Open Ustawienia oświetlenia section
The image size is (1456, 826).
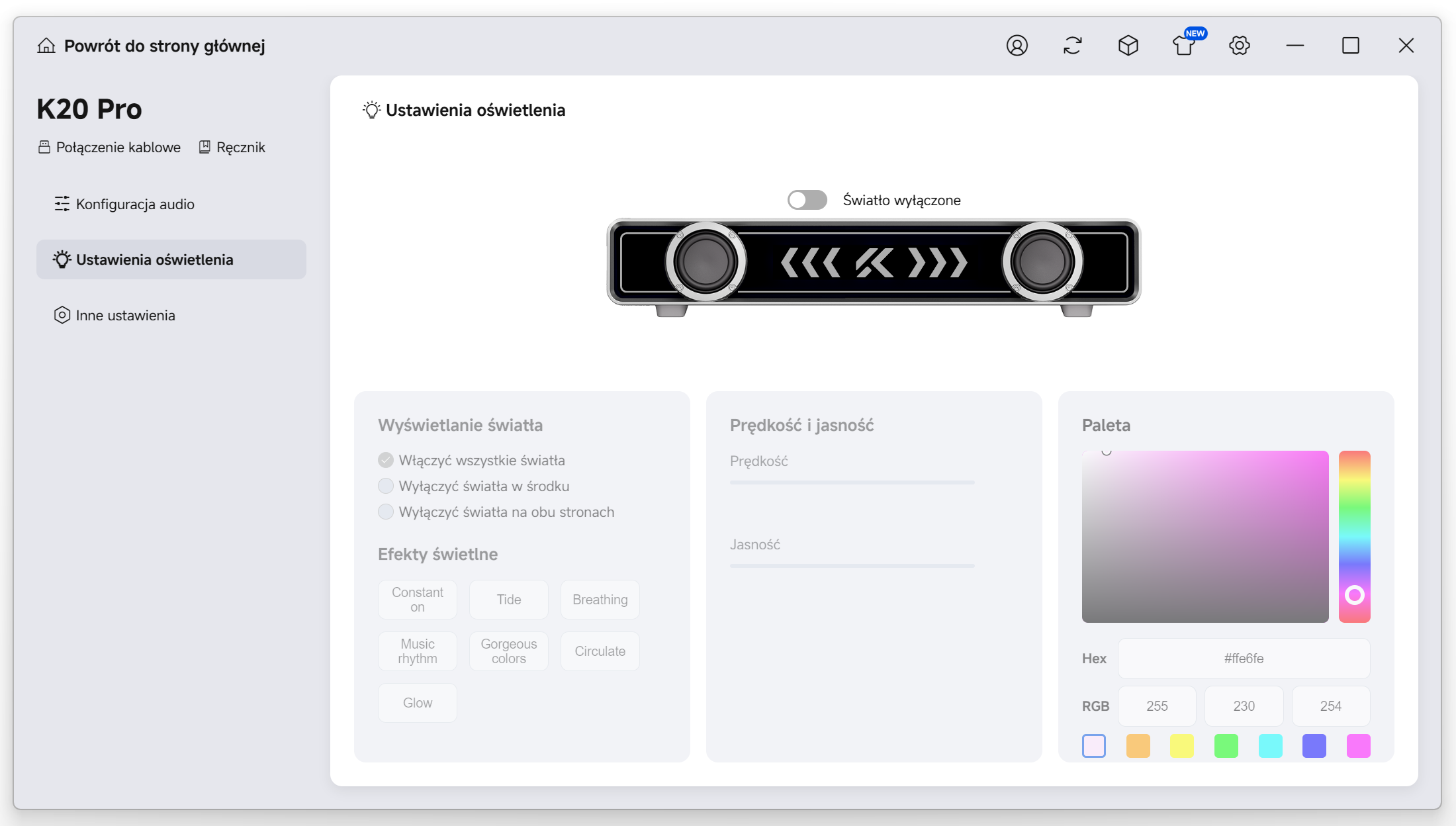point(171,259)
